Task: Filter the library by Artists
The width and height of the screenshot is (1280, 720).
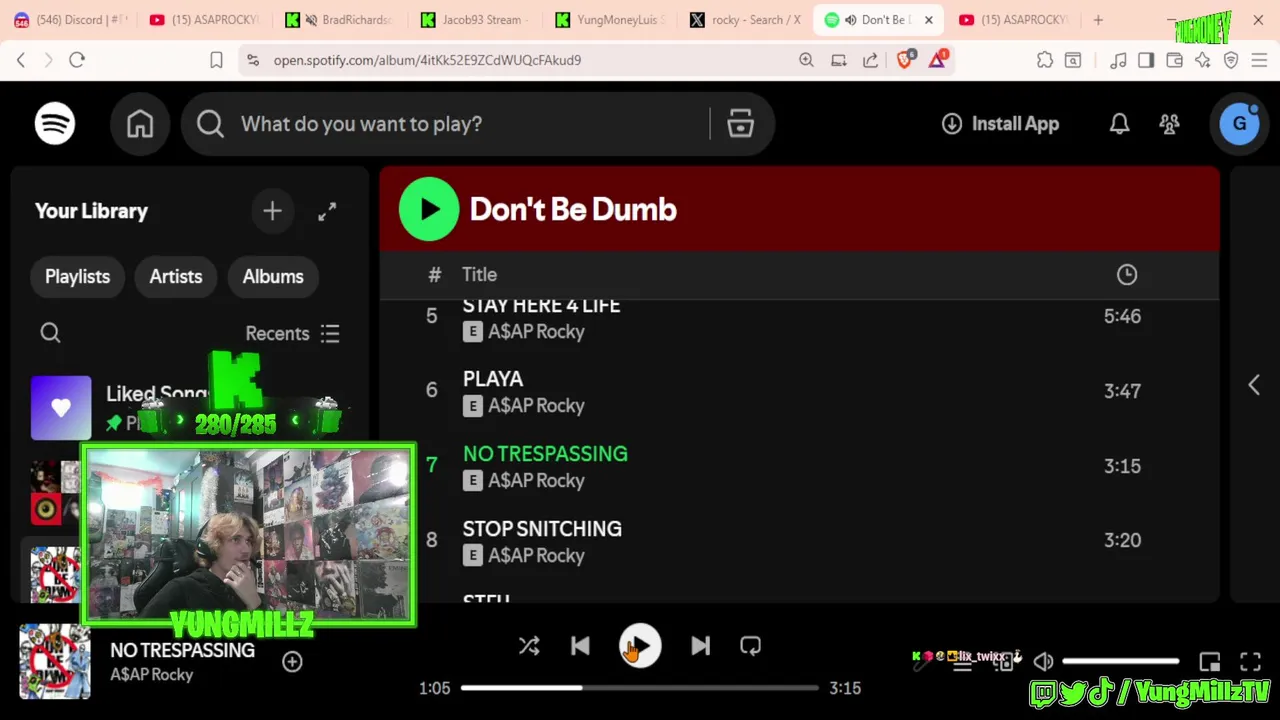Action: (x=176, y=277)
